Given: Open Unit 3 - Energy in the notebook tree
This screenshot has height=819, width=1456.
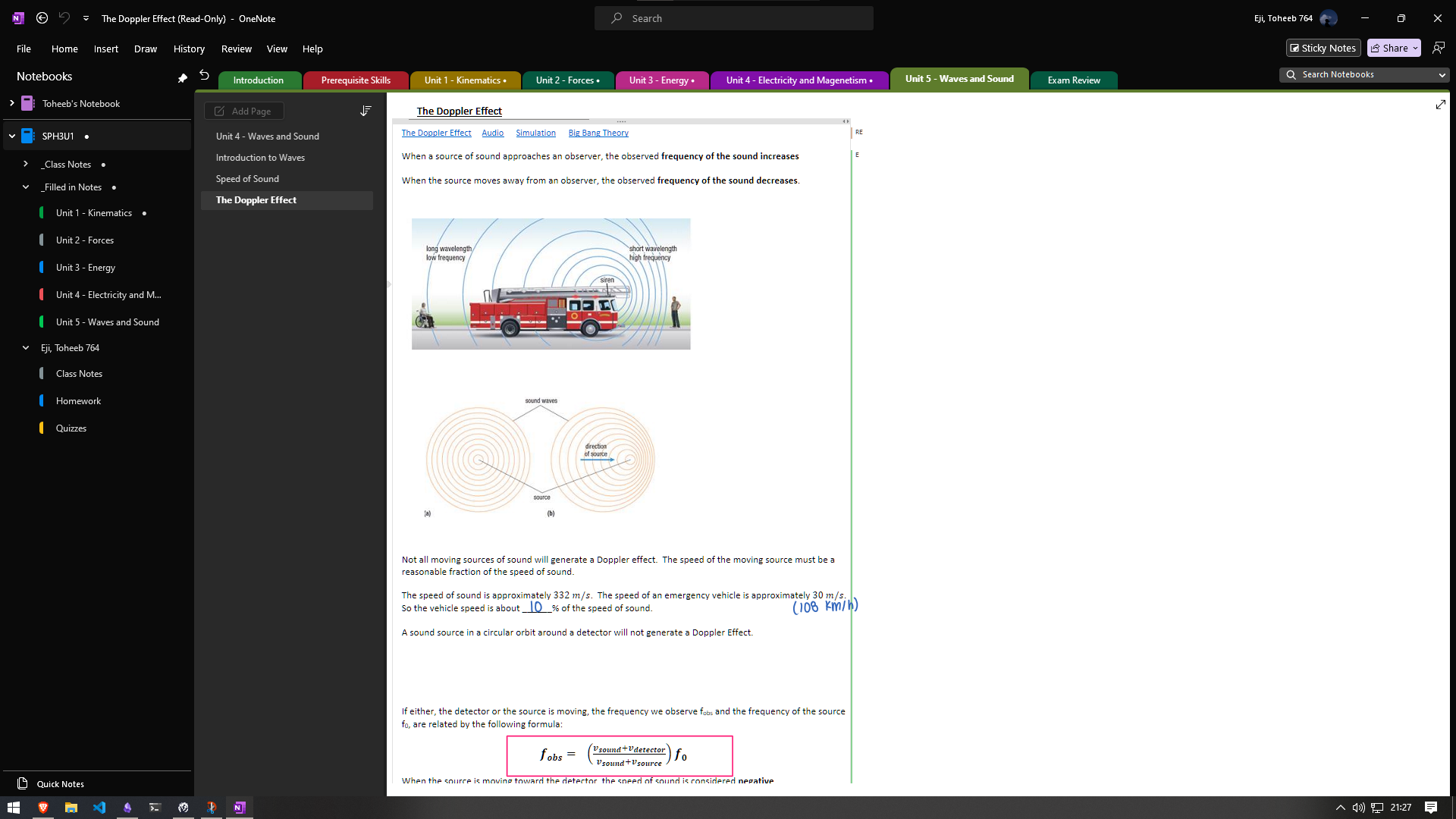Looking at the screenshot, I should point(85,268).
